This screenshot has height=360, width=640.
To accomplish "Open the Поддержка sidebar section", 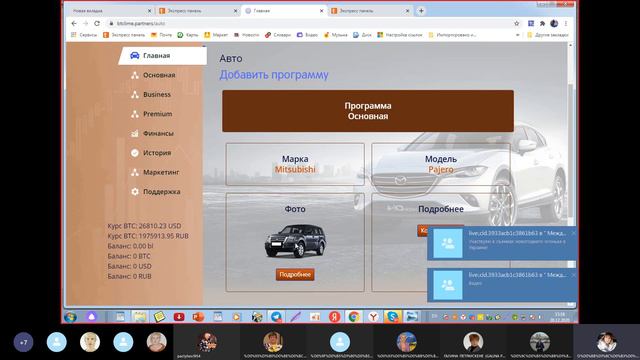I will point(156,191).
